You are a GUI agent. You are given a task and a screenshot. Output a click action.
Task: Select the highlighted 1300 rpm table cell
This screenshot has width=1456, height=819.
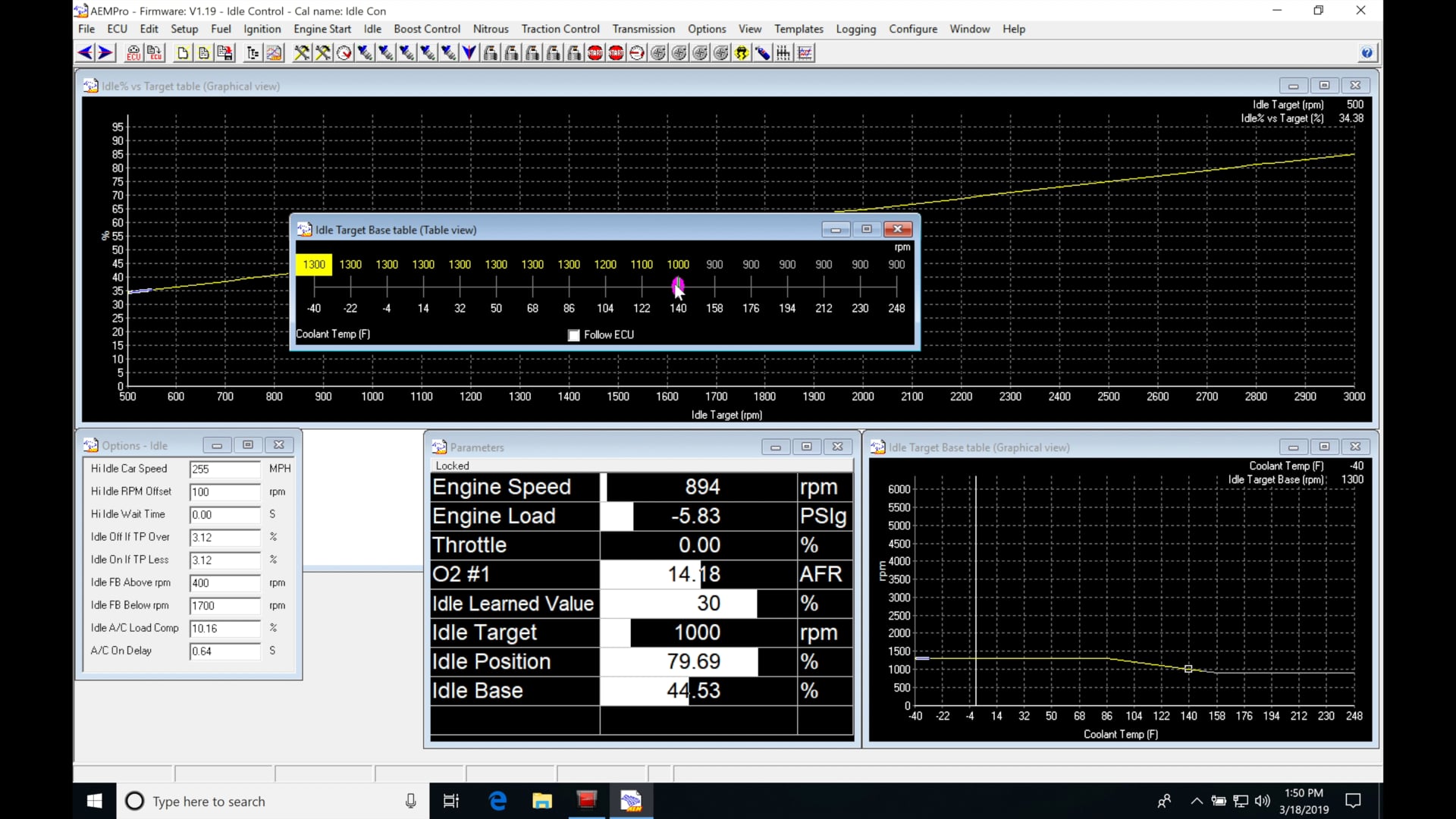point(313,264)
